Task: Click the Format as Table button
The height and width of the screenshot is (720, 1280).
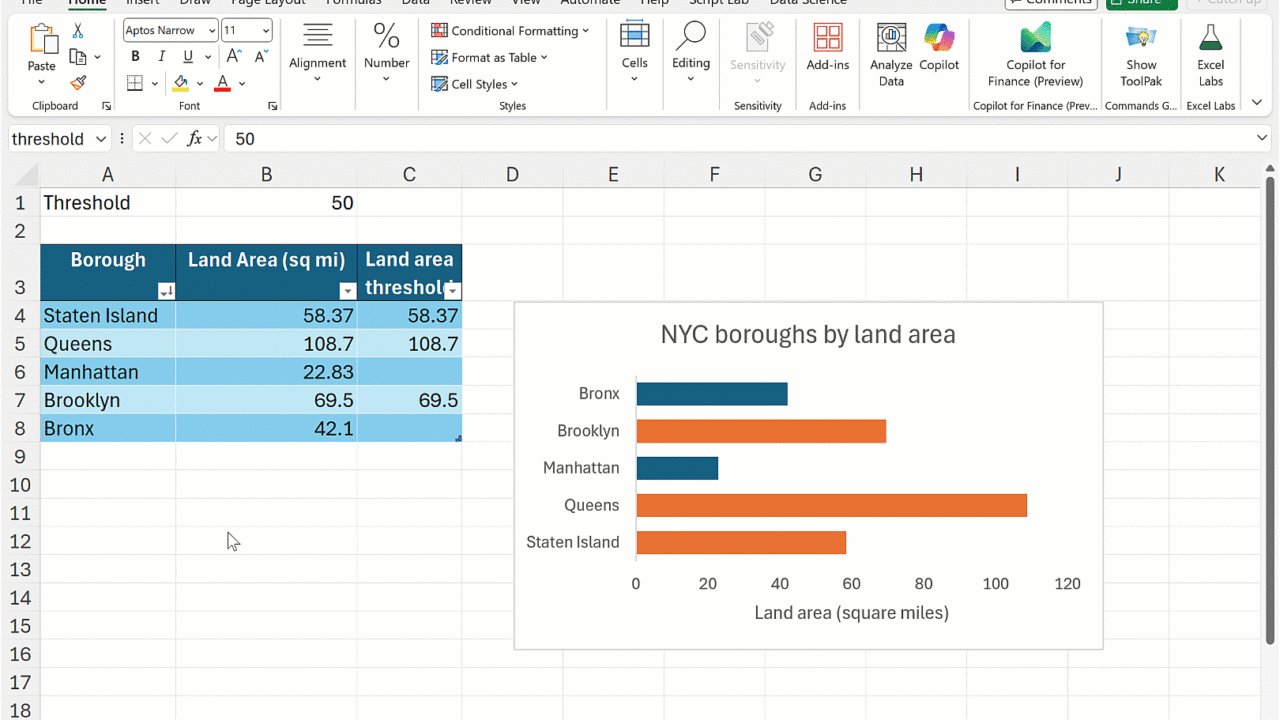Action: pyautogui.click(x=490, y=57)
